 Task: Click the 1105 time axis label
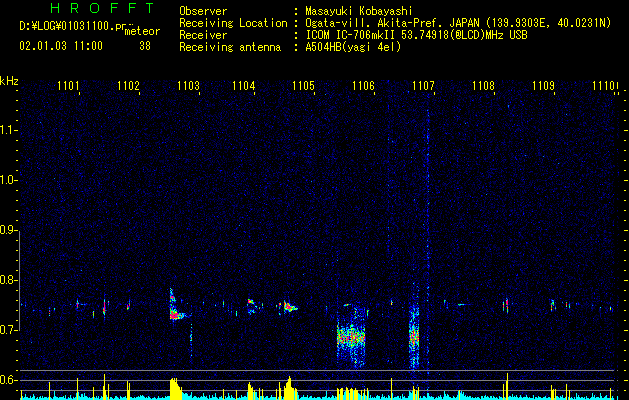(x=303, y=85)
